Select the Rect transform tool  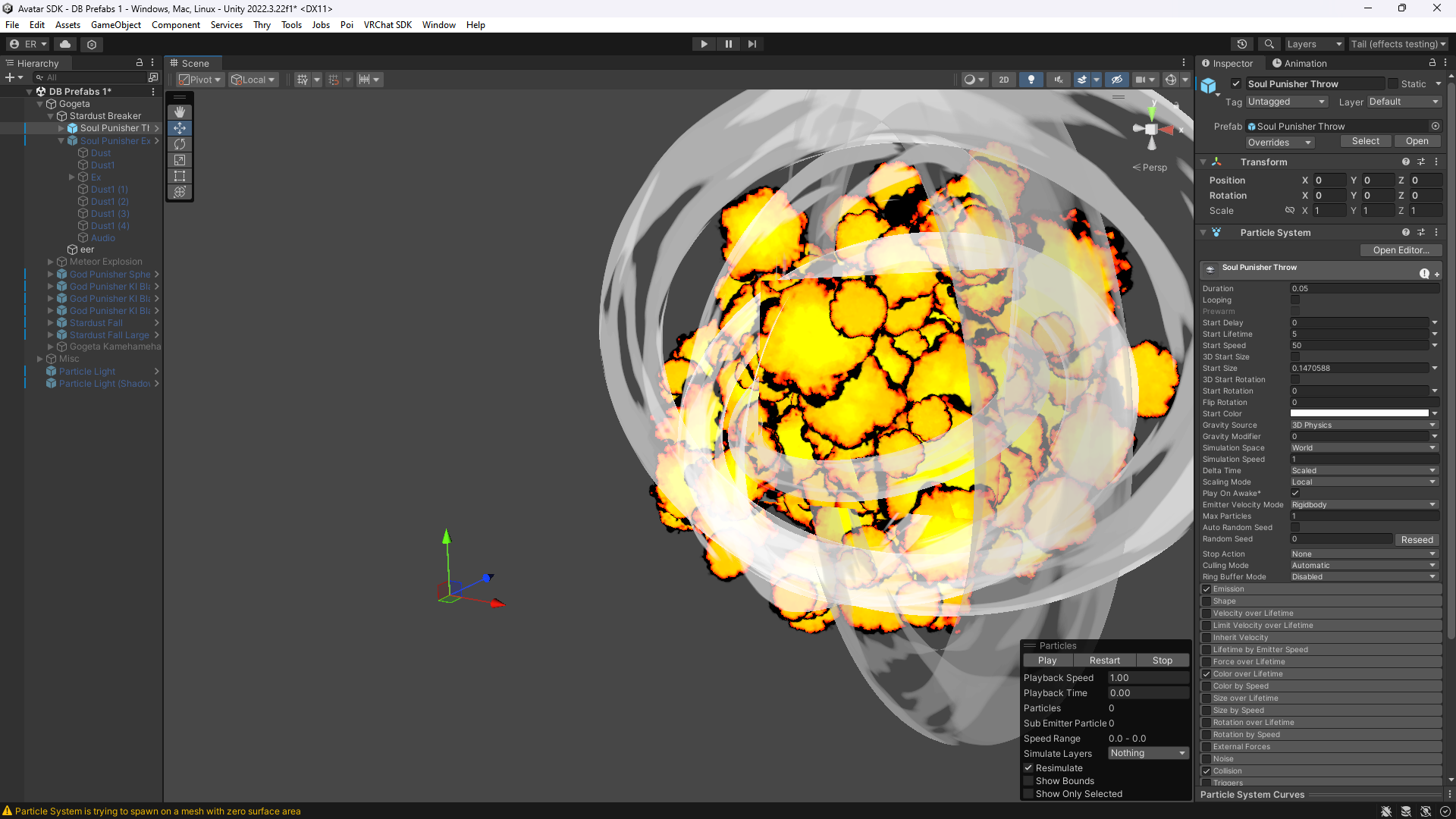pyautogui.click(x=180, y=176)
